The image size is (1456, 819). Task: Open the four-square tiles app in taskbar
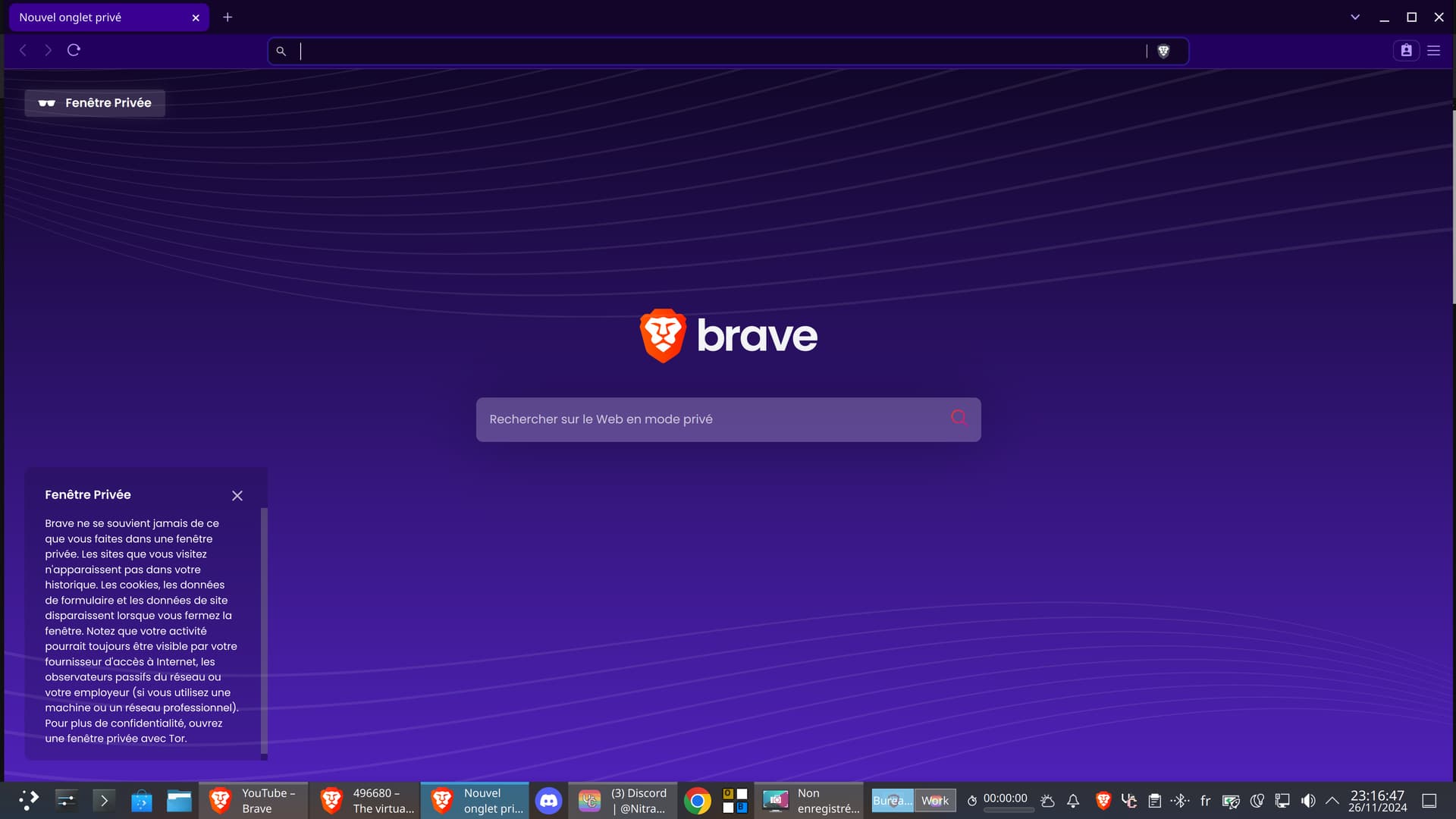pos(735,800)
